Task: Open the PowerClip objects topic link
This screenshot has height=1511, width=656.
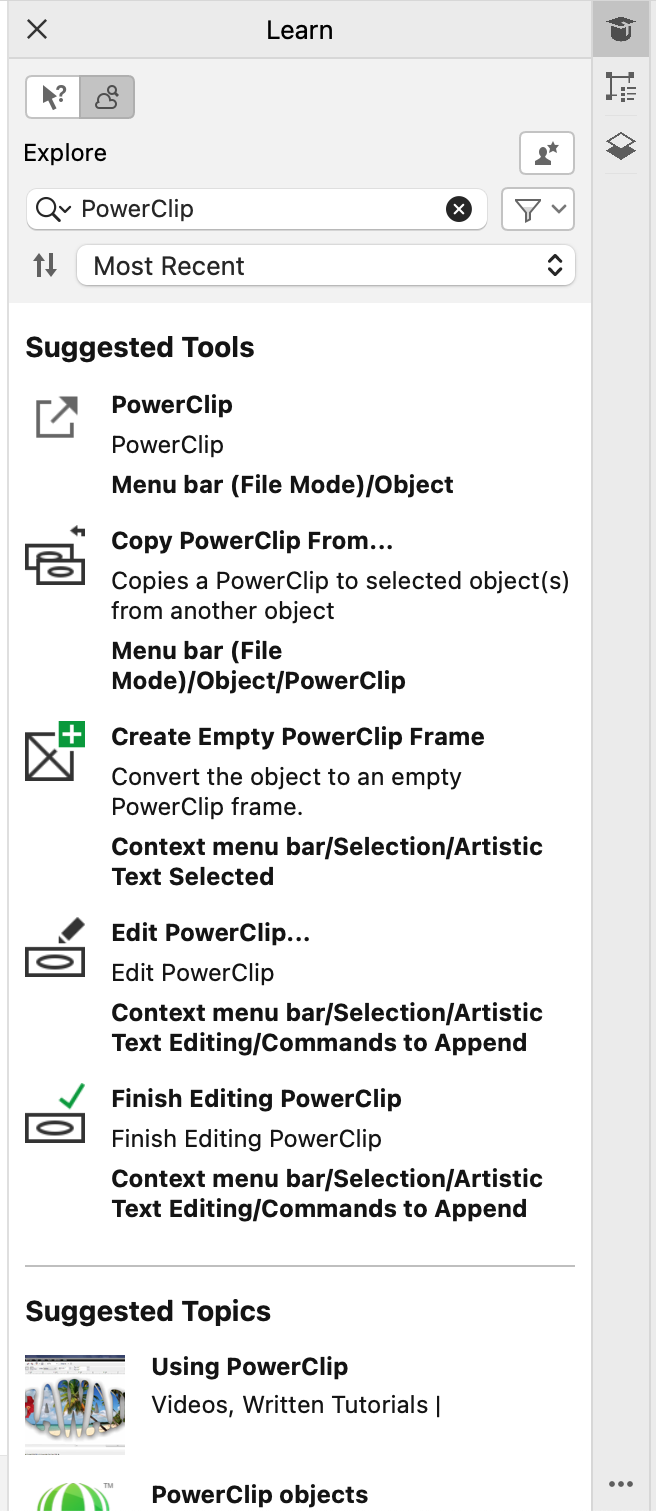Action: (260, 1494)
